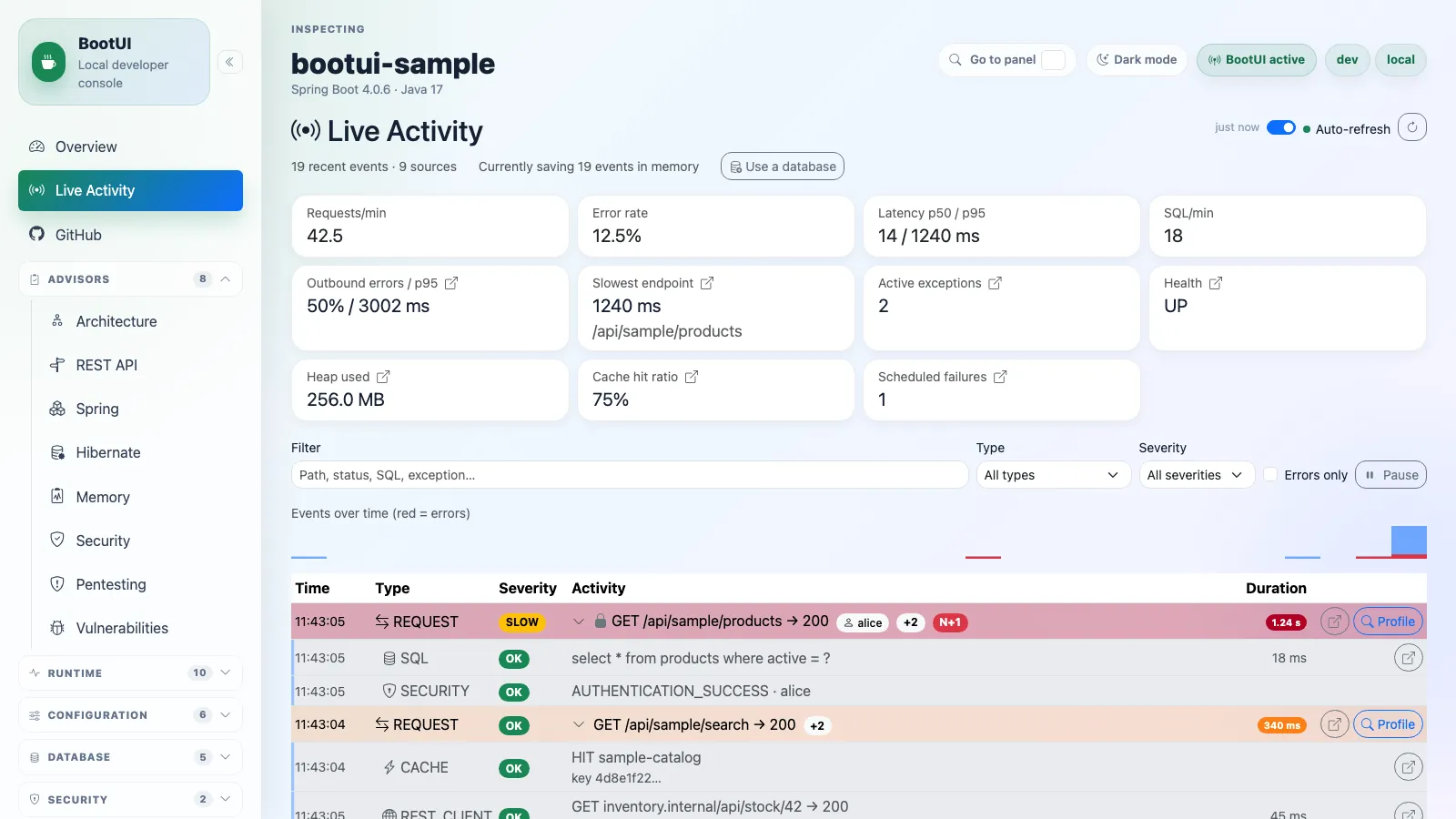Click the BootUI coffee cup logo

tap(49, 63)
